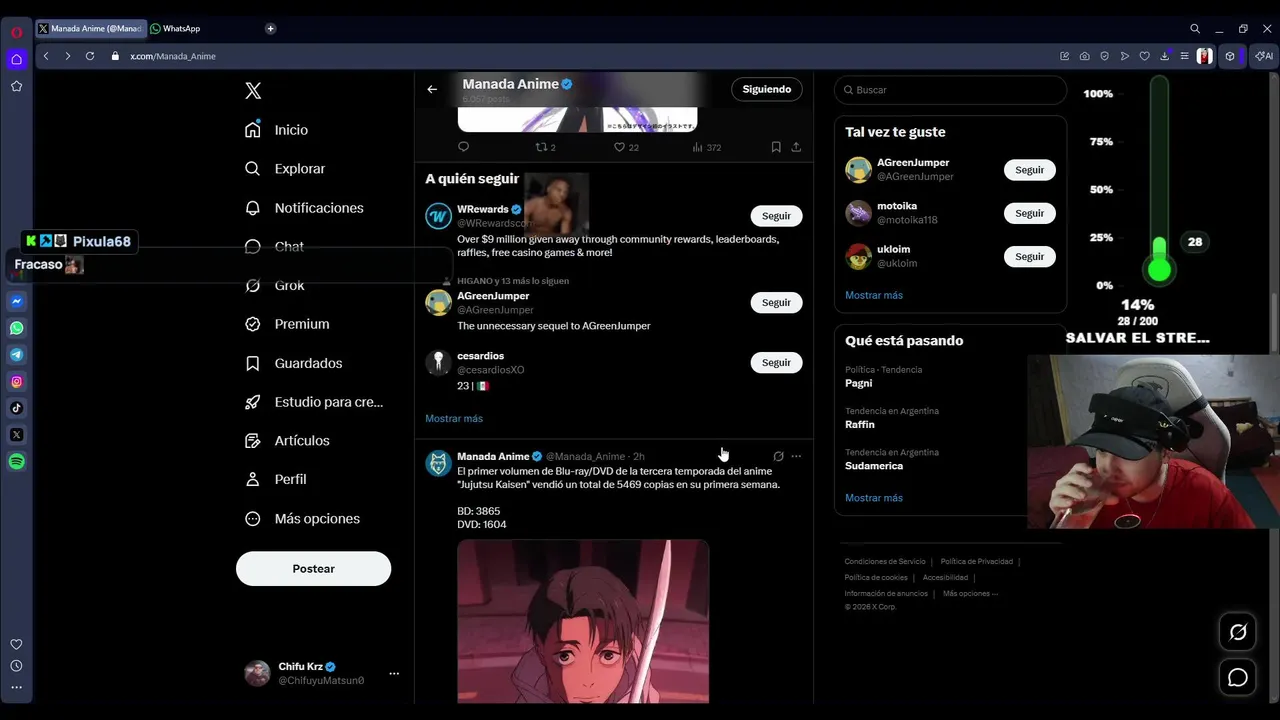Open Perfil in X menu
Viewport: 1280px width, 720px height.
coord(276,479)
